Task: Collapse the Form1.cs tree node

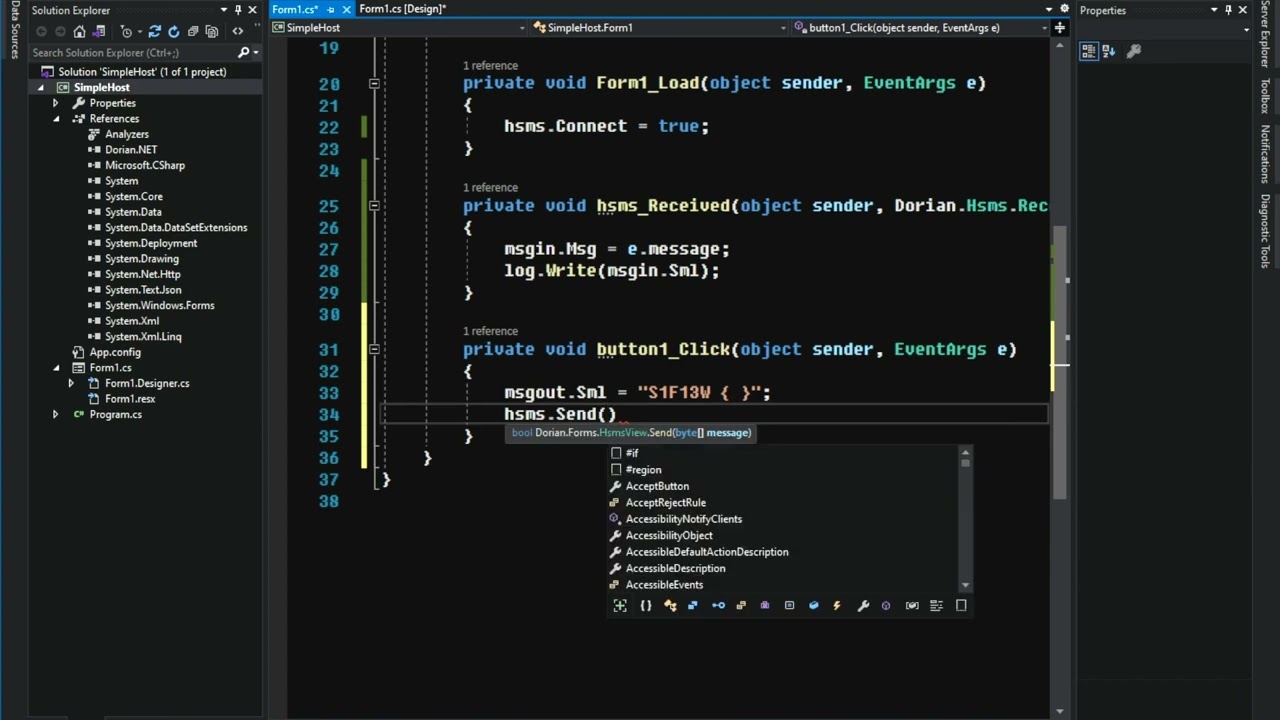Action: 56,368
